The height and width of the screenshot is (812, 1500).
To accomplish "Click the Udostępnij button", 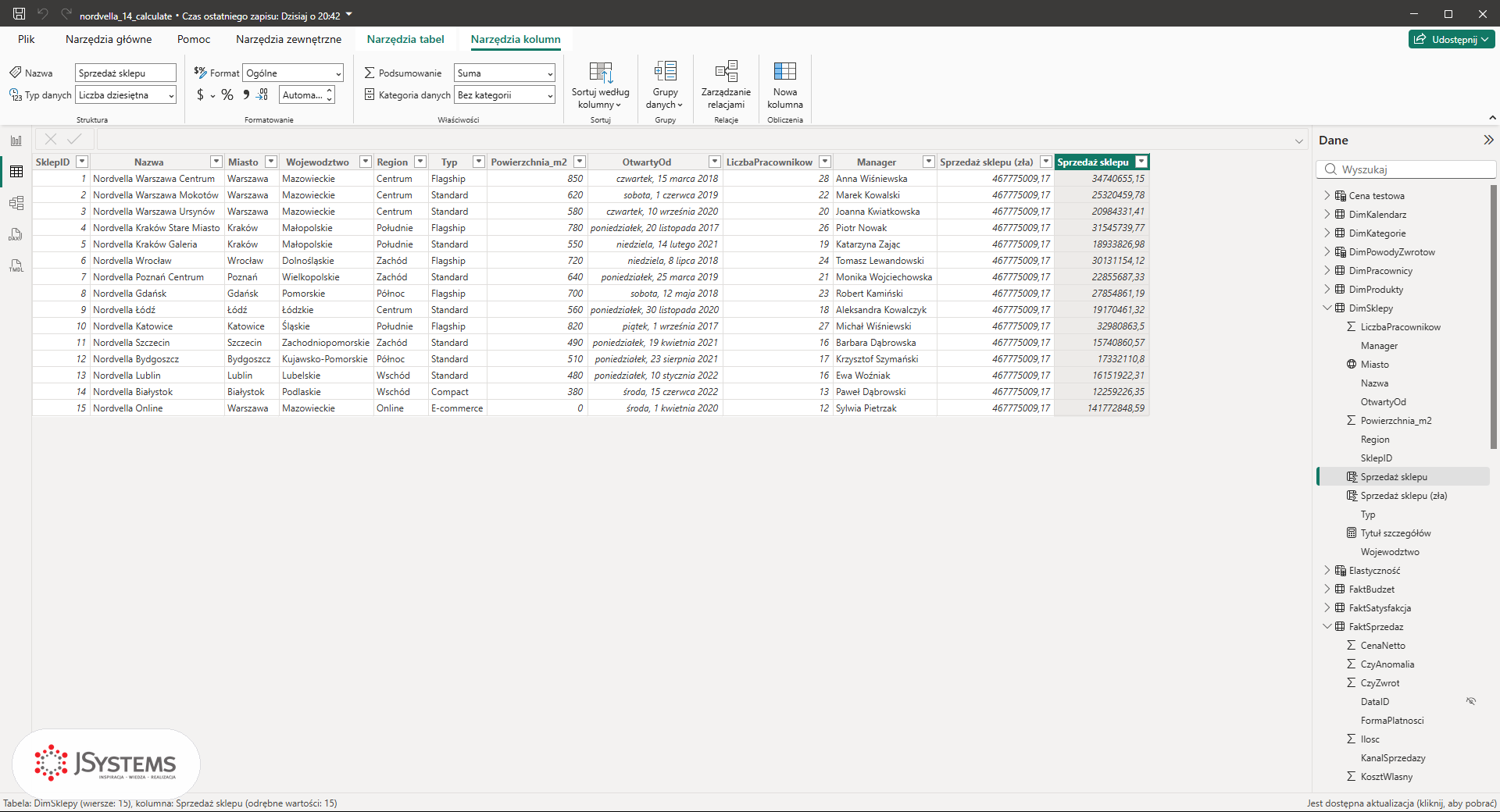I will pos(1452,39).
